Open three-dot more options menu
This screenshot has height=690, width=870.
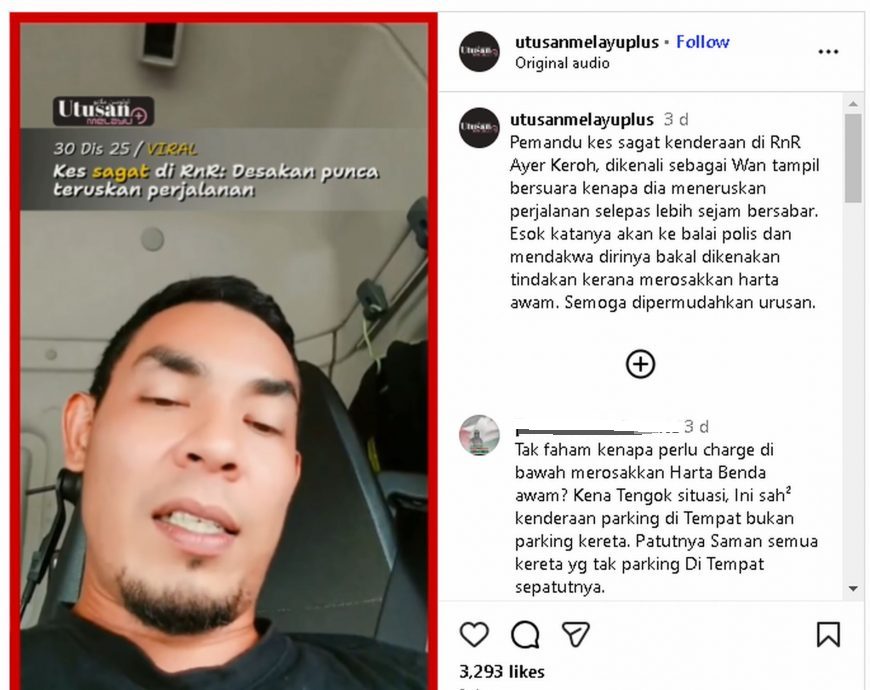click(x=828, y=52)
